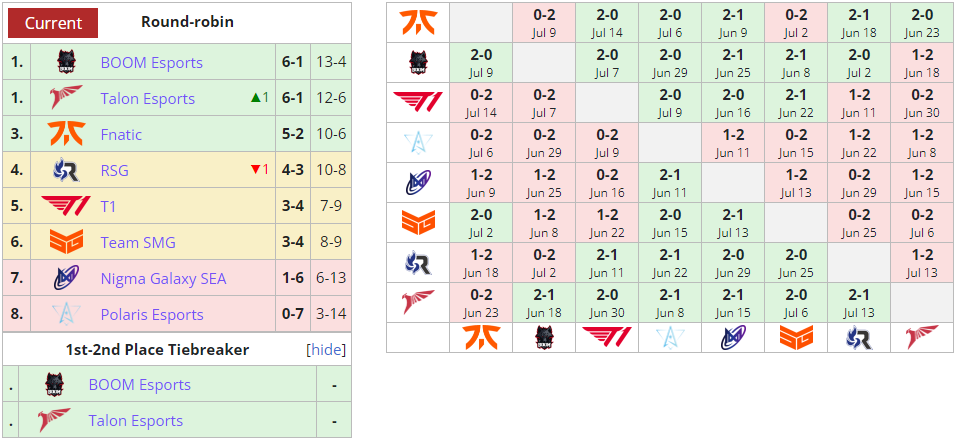Click Talon Esports logo in tiebreaker section
Image resolution: width=957 pixels, height=441 pixels.
click(55, 421)
